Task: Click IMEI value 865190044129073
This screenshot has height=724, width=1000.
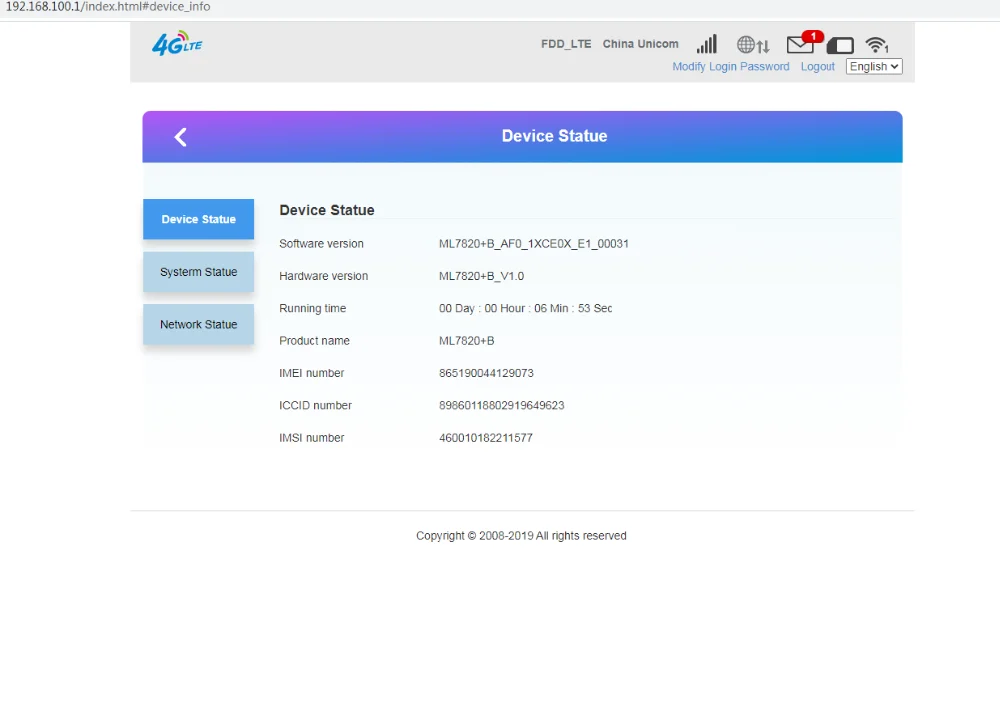Action: (x=486, y=373)
